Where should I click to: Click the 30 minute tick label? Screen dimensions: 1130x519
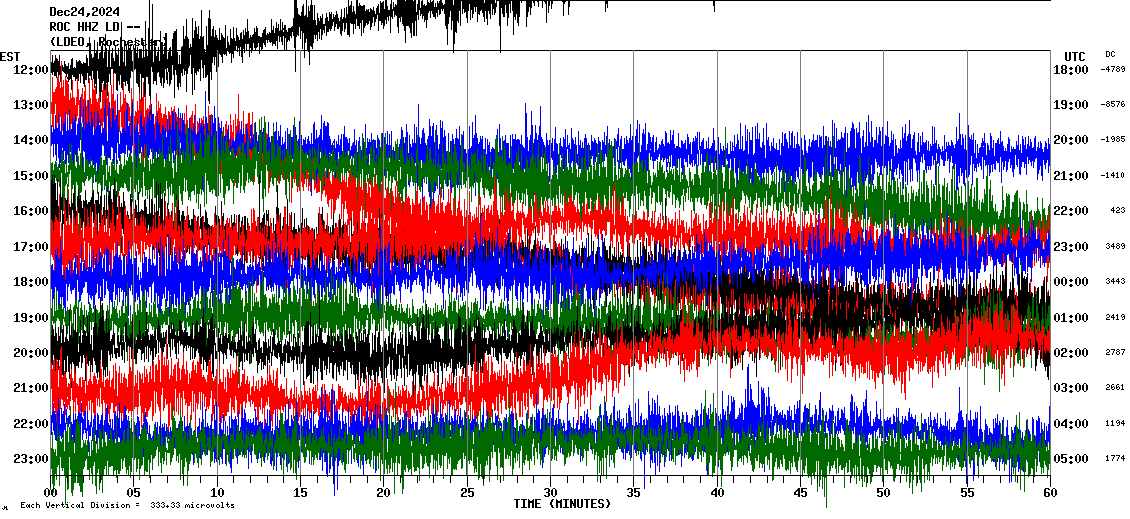point(549,493)
